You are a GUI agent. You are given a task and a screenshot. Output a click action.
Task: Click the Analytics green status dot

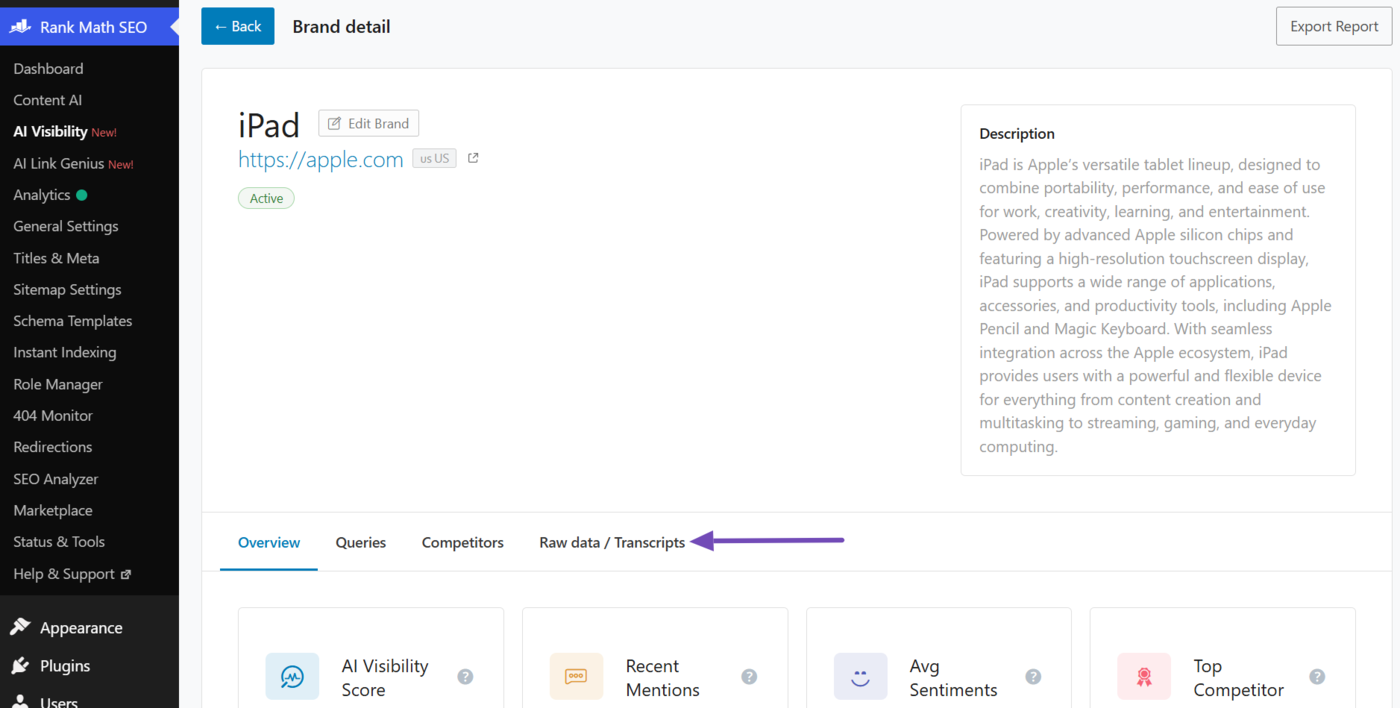82,195
